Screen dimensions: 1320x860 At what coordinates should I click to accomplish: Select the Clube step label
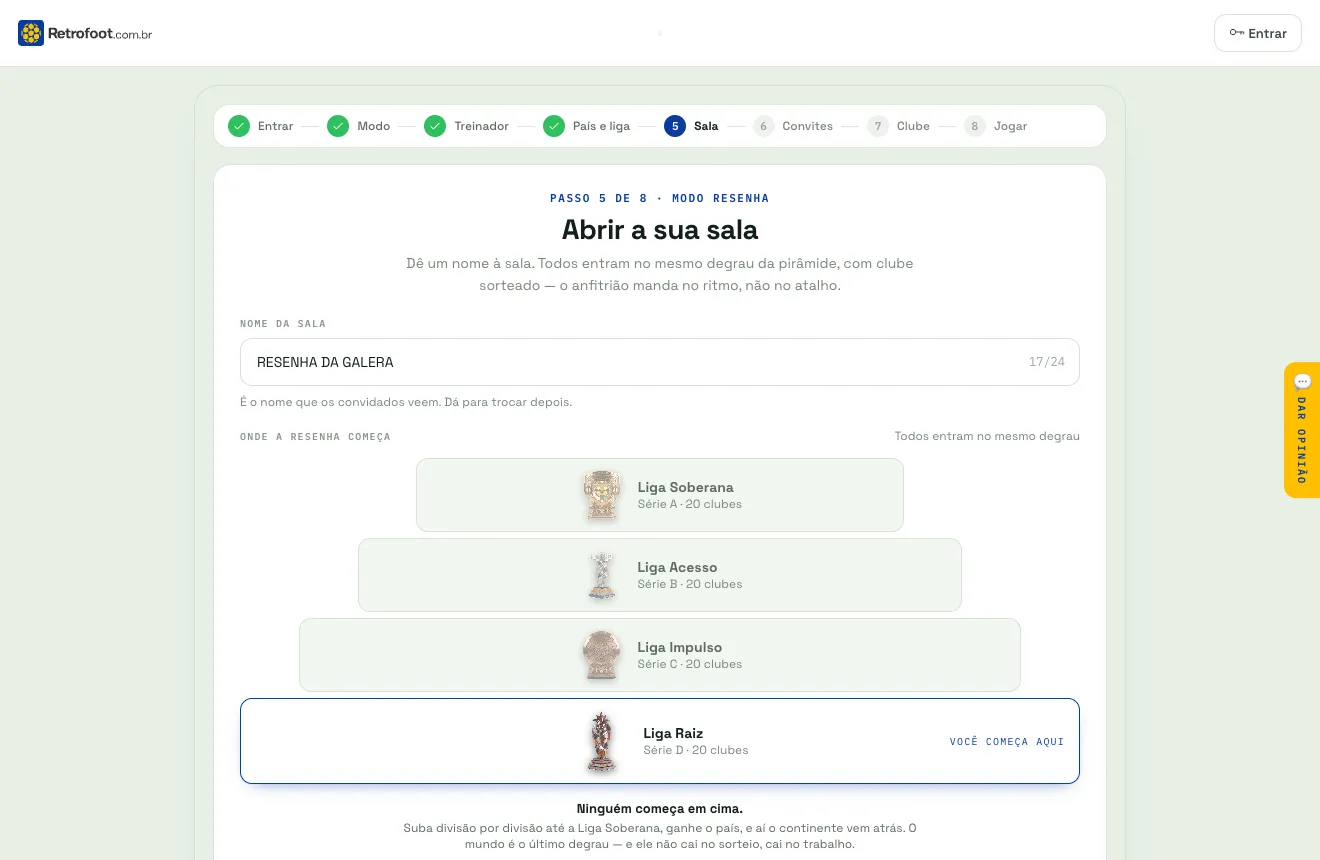pyautogui.click(x=914, y=126)
